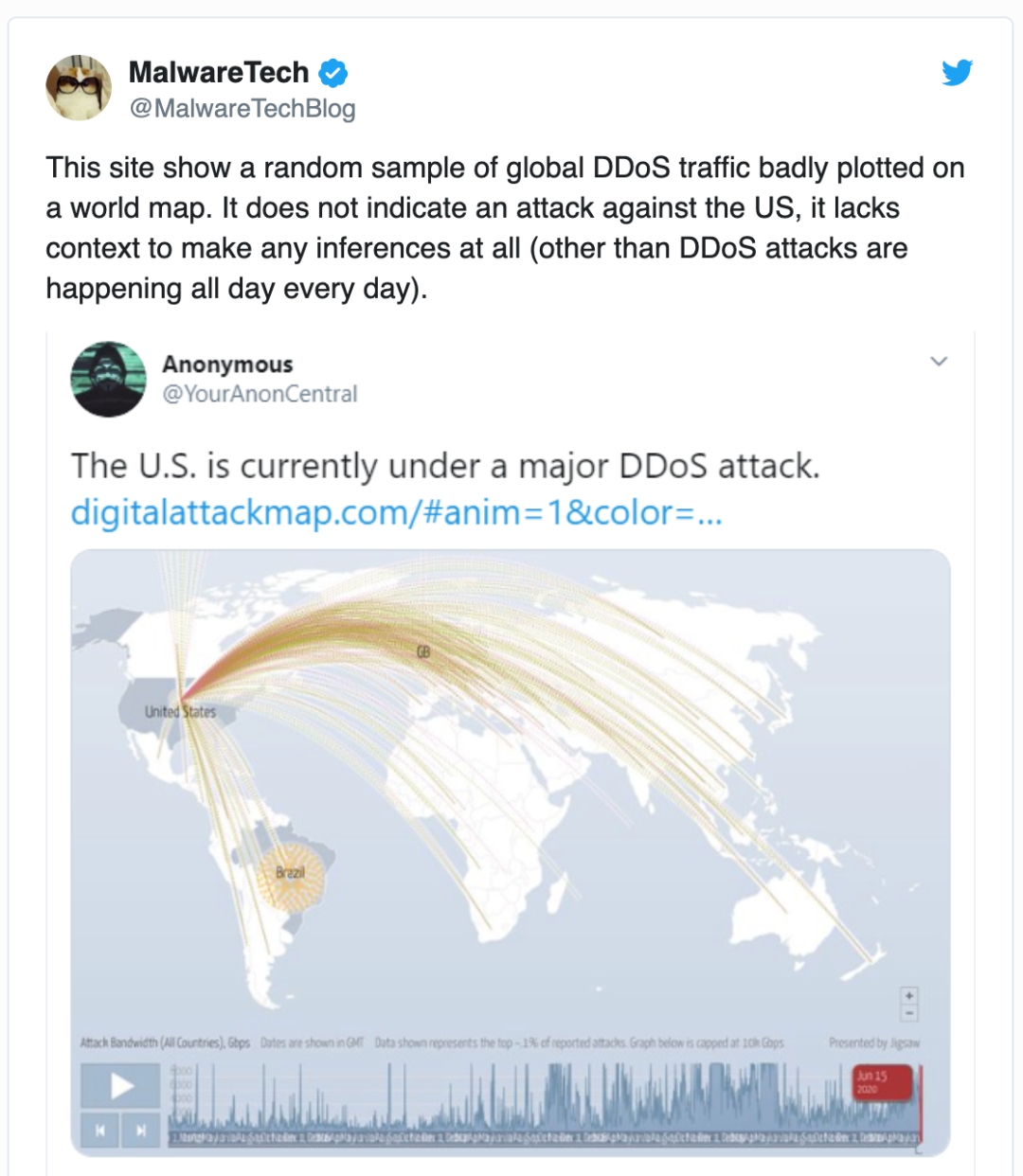The image size is (1023, 1176).
Task: Open the Anonymous account avatar
Action: tap(109, 379)
